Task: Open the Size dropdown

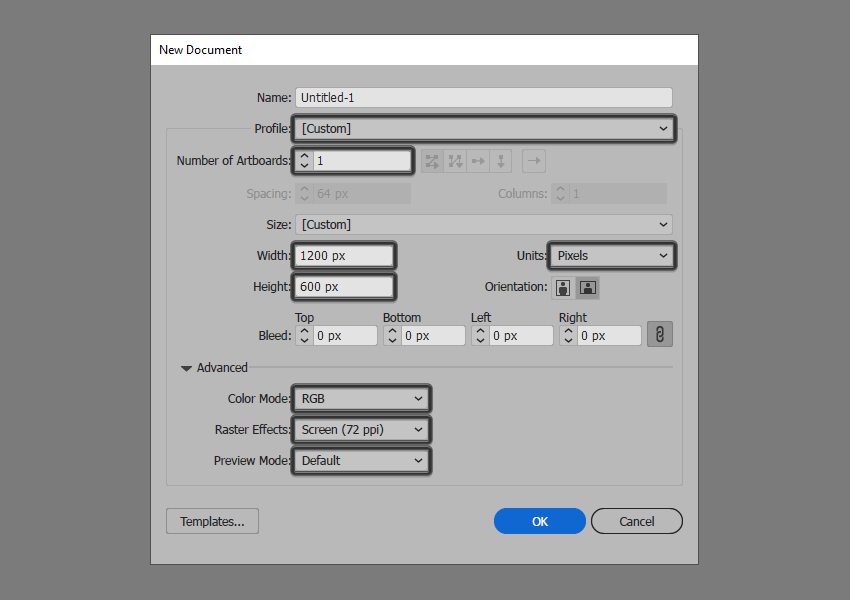Action: [484, 224]
